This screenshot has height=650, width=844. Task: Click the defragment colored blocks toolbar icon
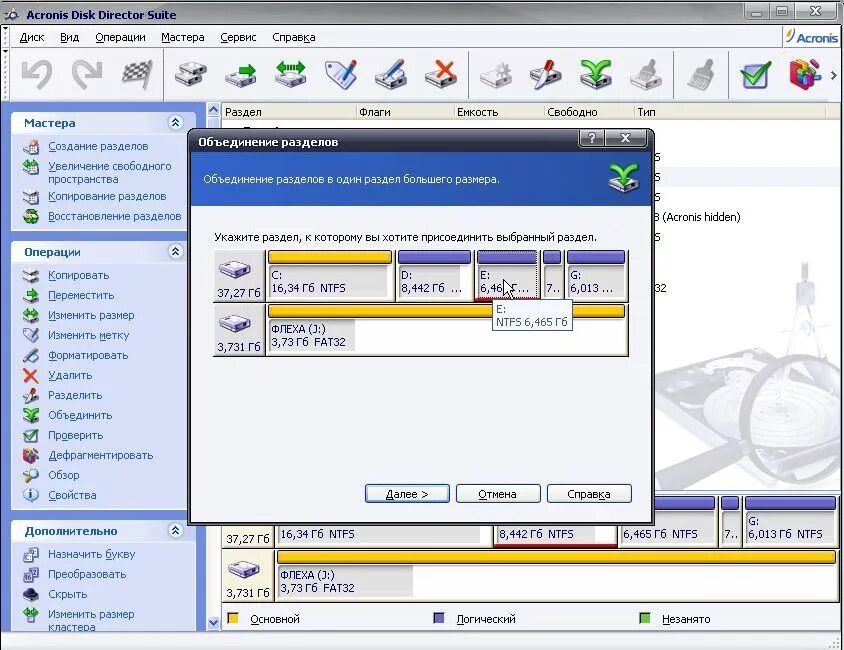[805, 74]
